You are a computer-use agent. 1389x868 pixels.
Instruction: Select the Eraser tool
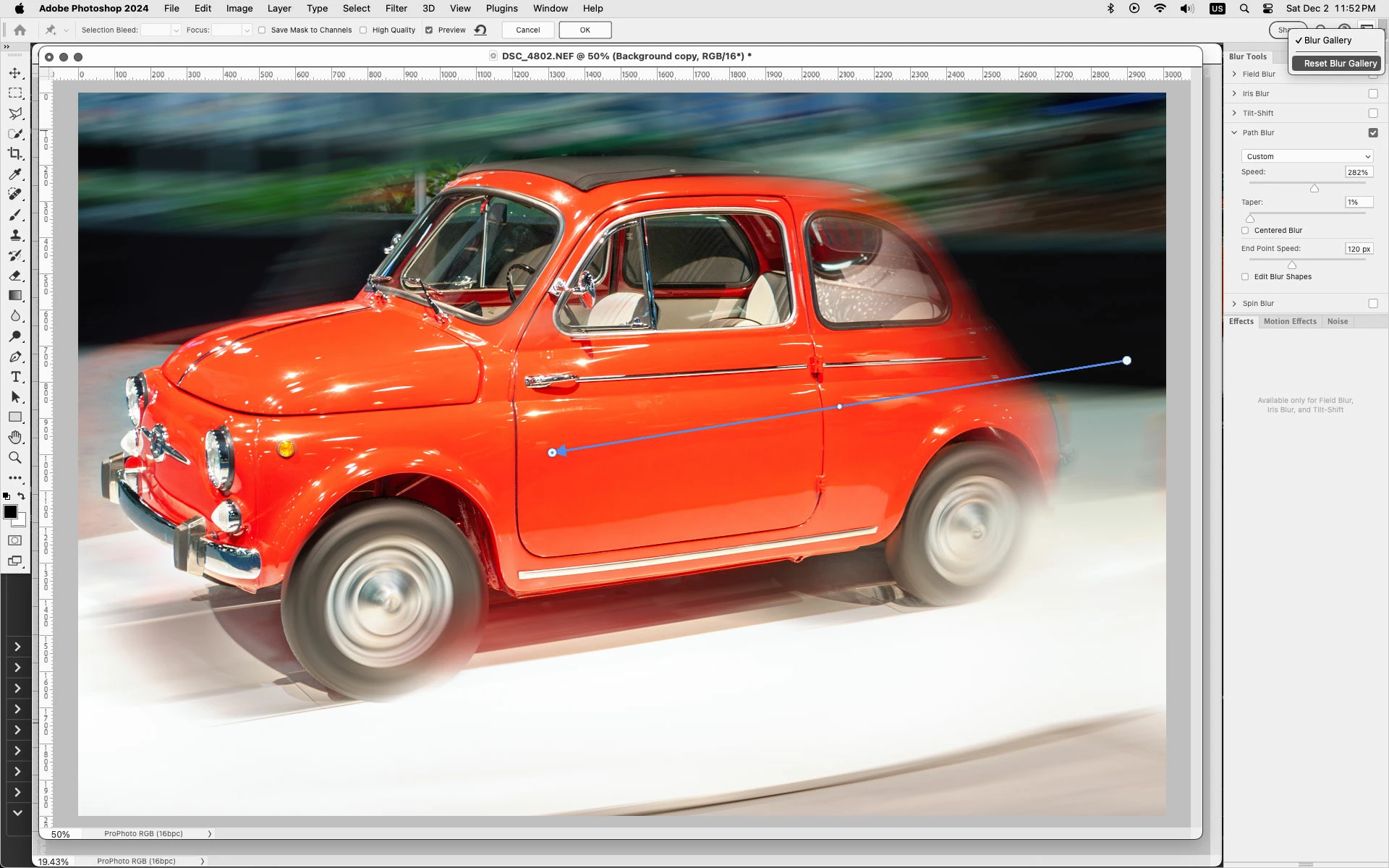click(x=15, y=276)
